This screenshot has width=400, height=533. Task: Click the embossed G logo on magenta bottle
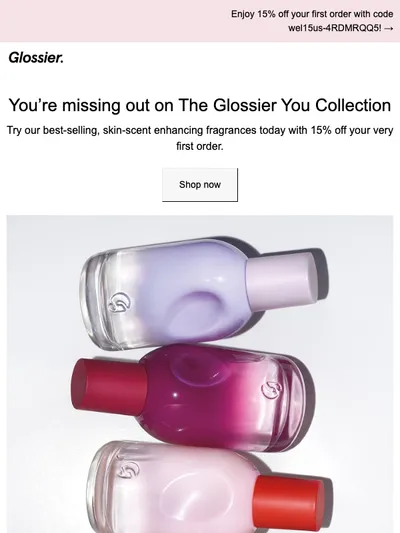272,390
